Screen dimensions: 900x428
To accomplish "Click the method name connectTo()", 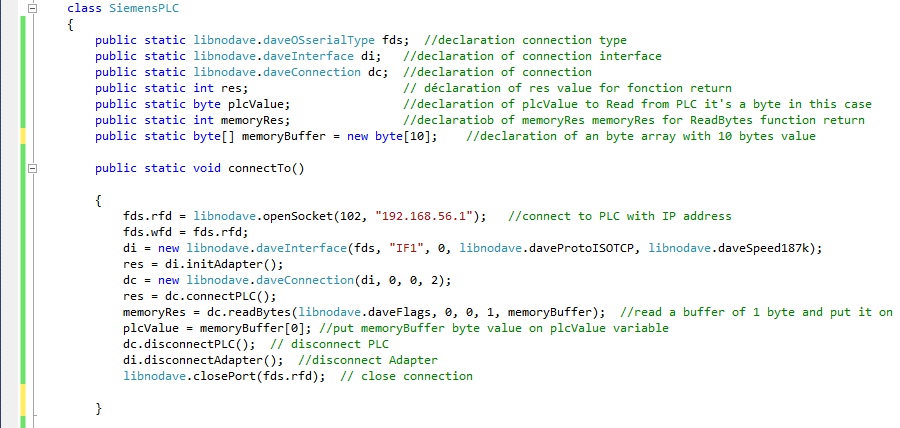I will tap(266, 169).
